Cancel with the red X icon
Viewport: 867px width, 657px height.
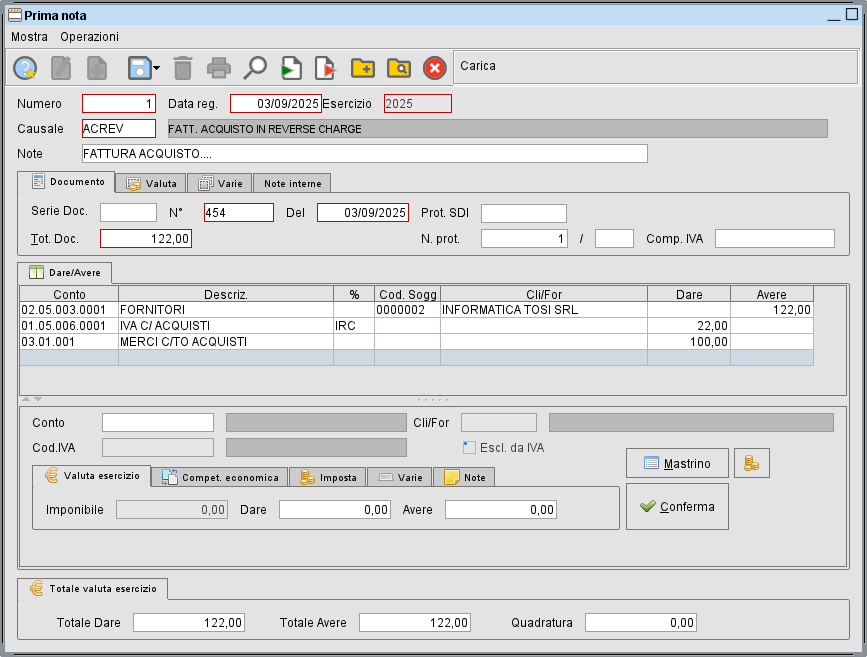tap(432, 68)
